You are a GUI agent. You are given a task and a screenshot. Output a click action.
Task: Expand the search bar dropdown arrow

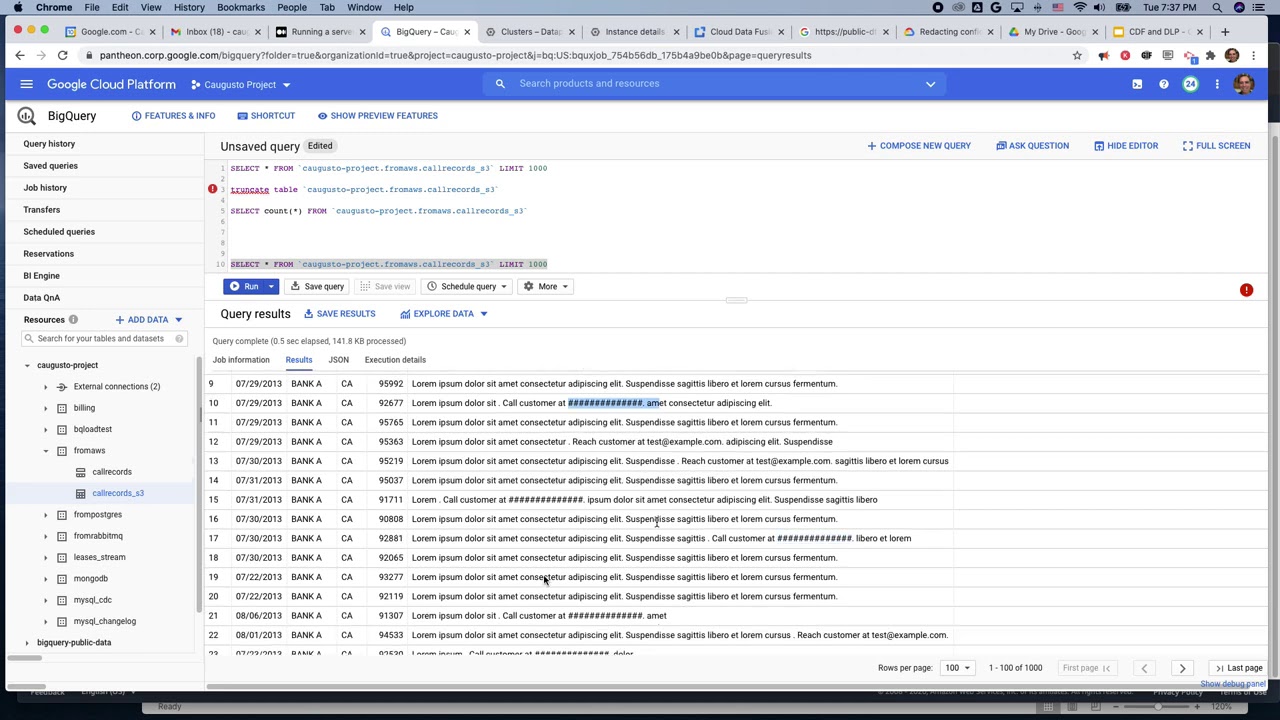(x=930, y=84)
